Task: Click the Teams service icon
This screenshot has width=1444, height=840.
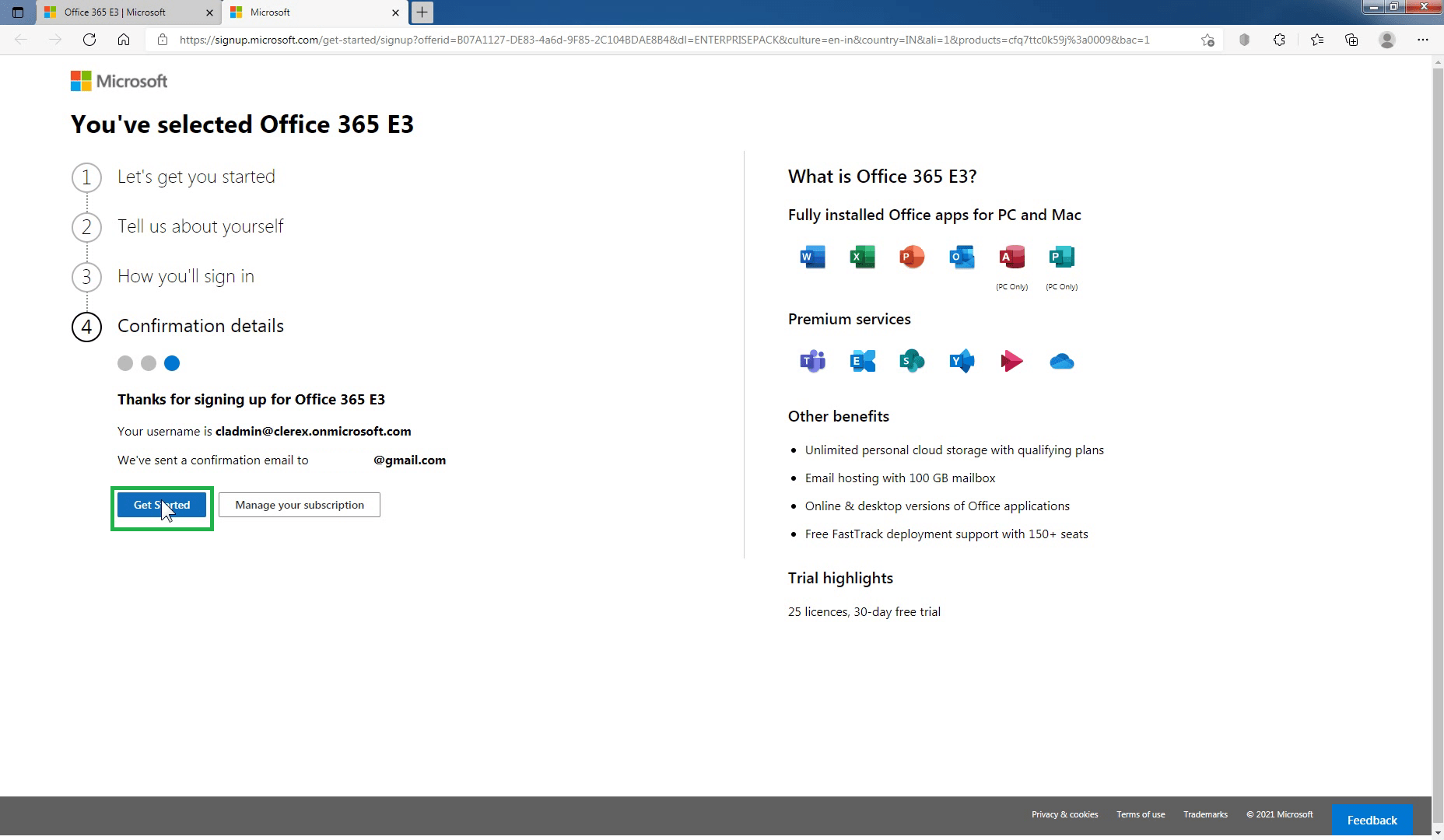Action: tap(812, 361)
